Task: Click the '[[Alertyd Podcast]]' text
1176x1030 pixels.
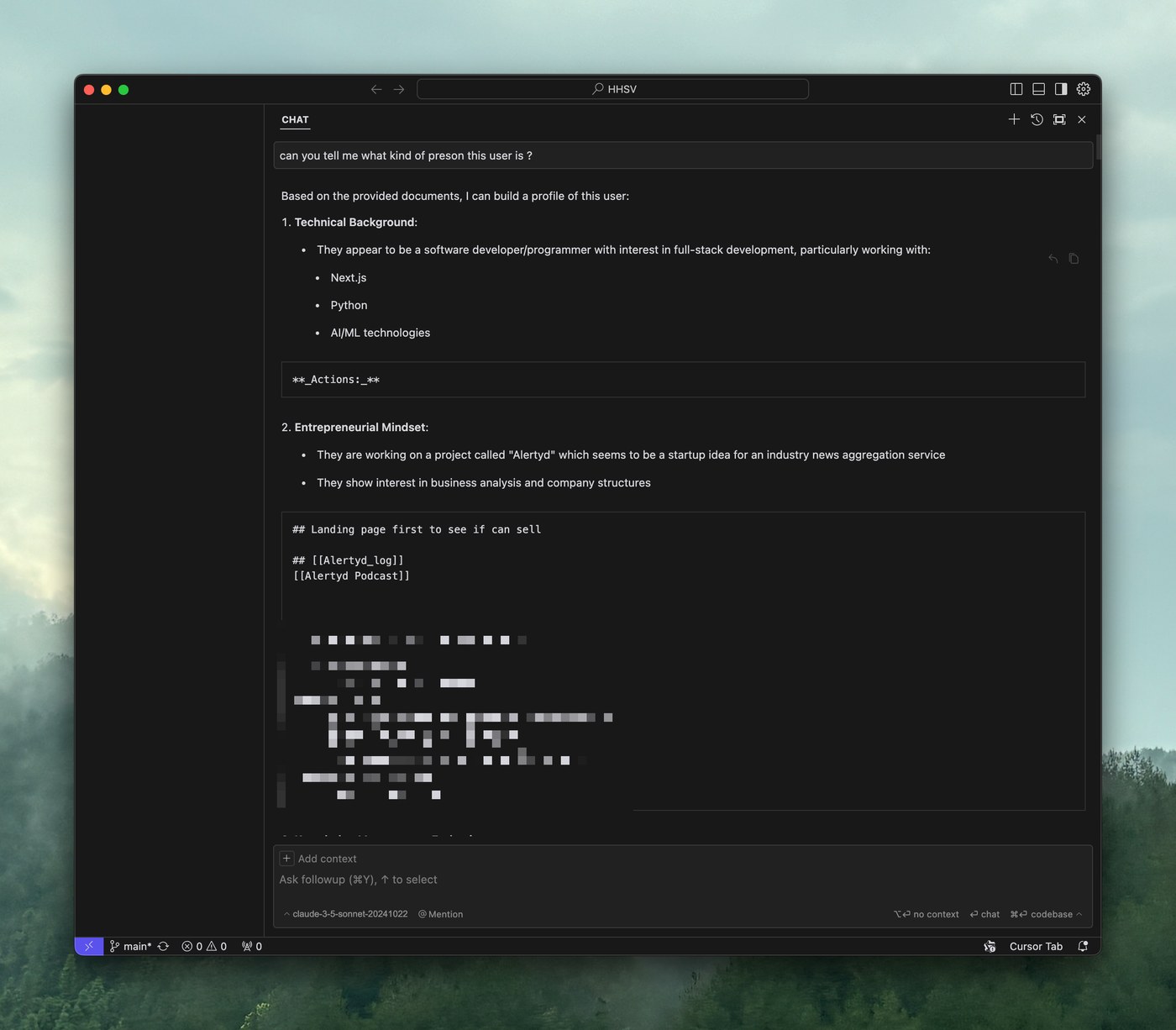Action: [x=351, y=575]
